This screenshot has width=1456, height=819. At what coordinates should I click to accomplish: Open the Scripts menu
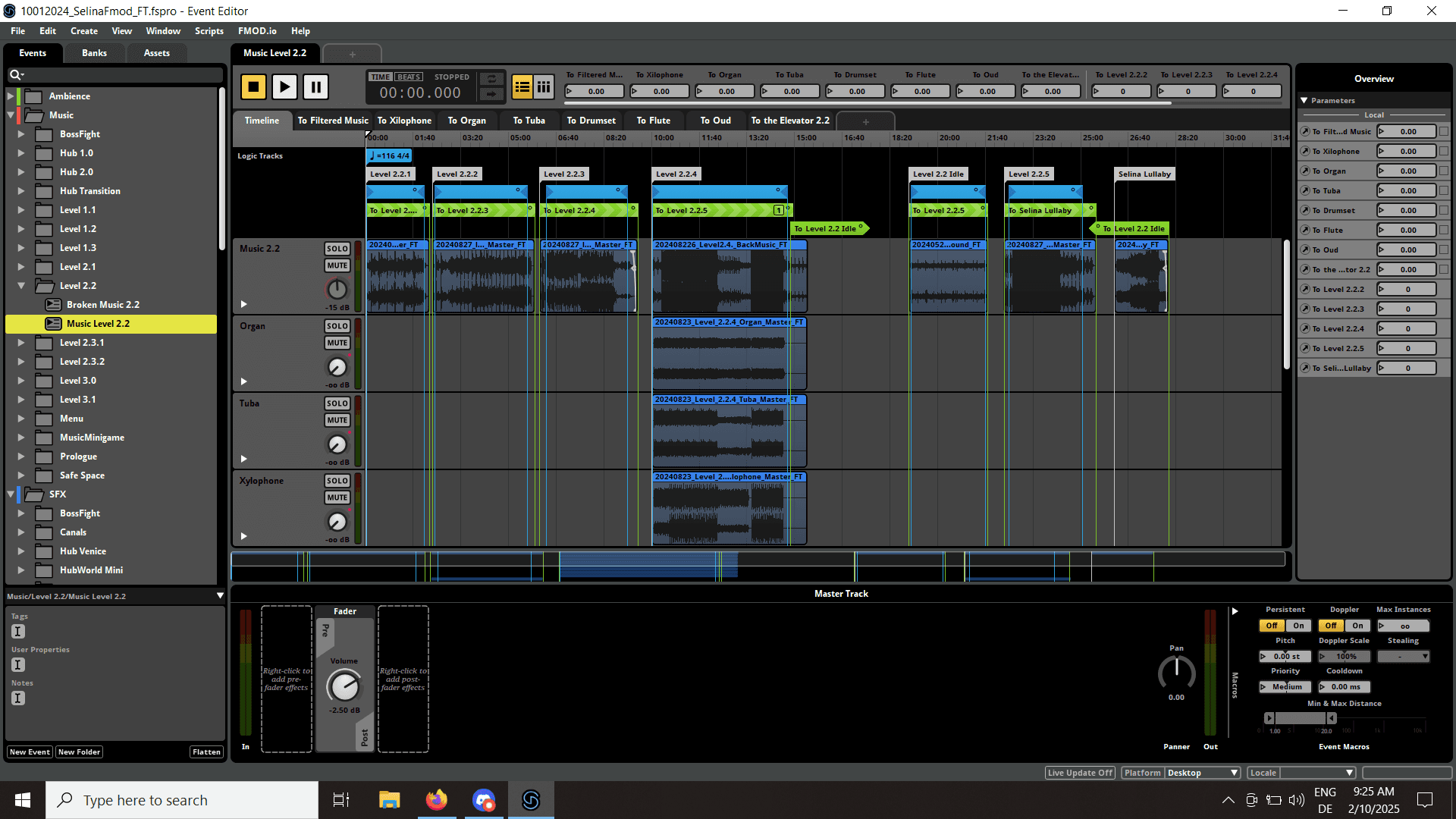point(209,31)
